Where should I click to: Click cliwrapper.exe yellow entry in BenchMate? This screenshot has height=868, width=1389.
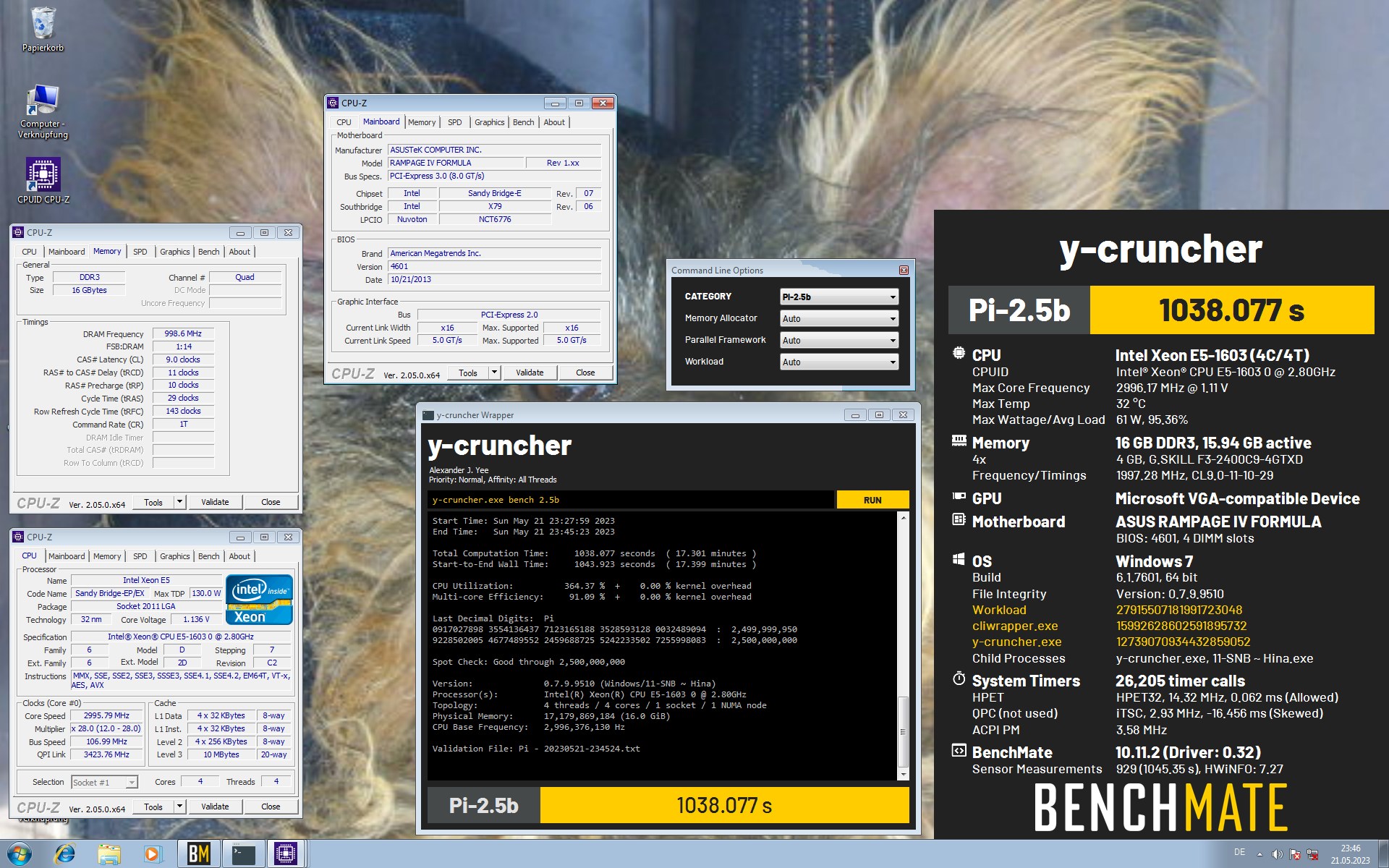pyautogui.click(x=1015, y=626)
